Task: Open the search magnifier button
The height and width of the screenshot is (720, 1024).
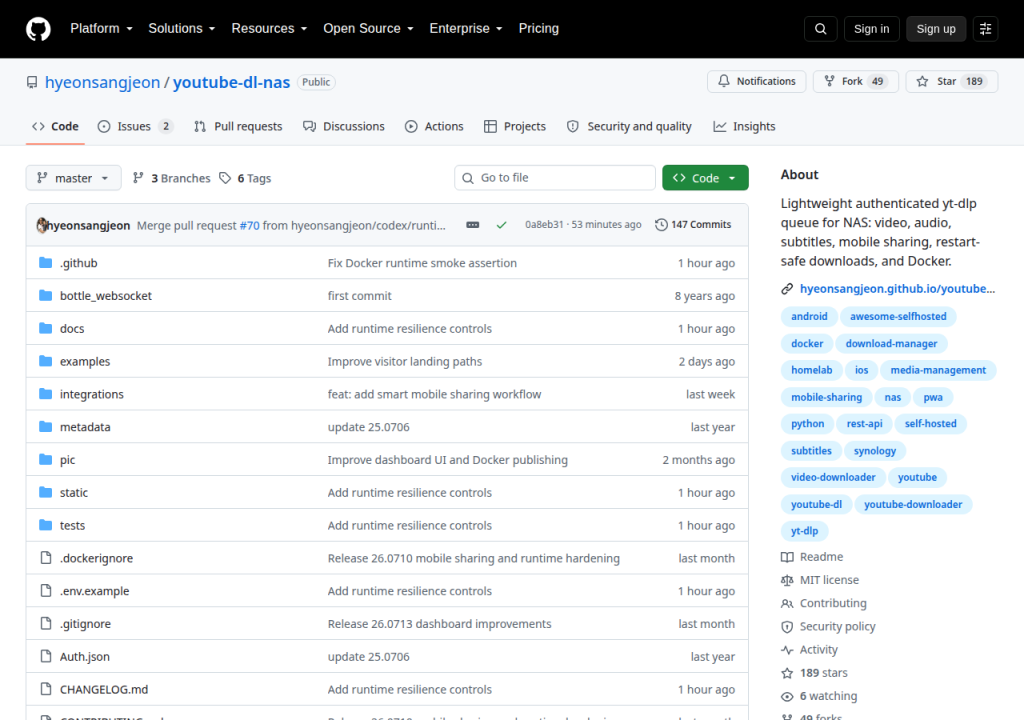Action: click(x=821, y=29)
